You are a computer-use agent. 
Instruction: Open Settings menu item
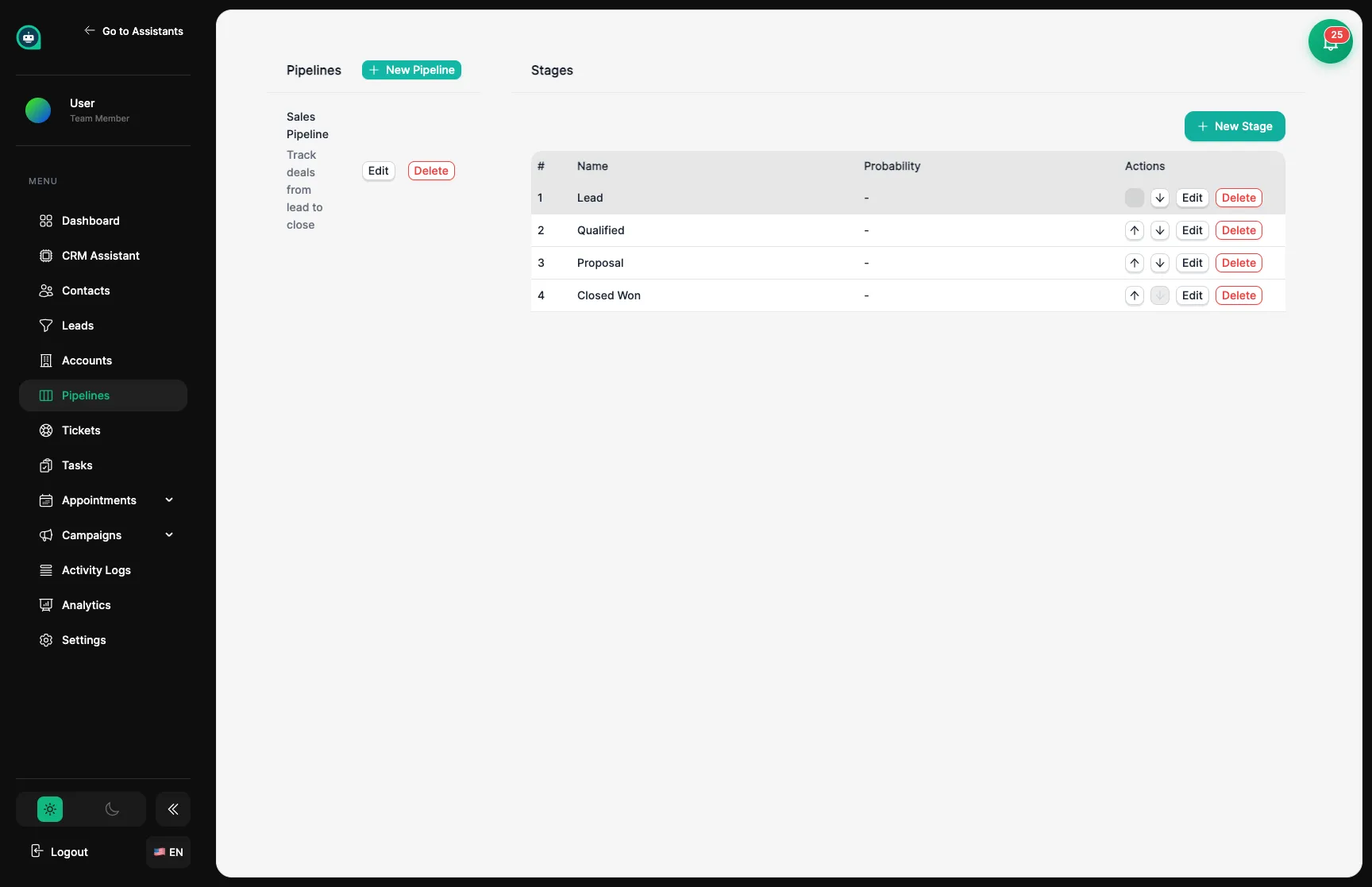click(x=103, y=640)
